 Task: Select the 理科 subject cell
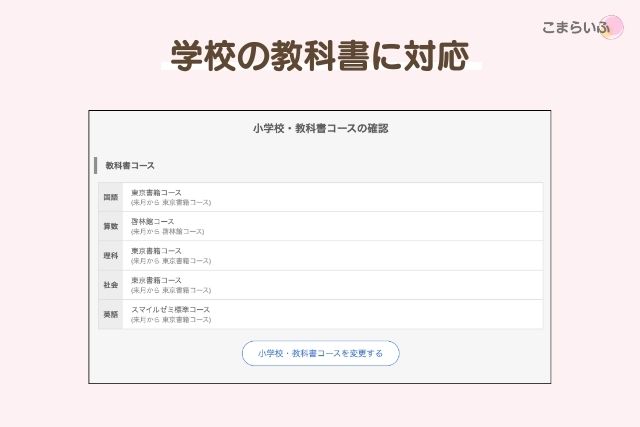click(111, 256)
